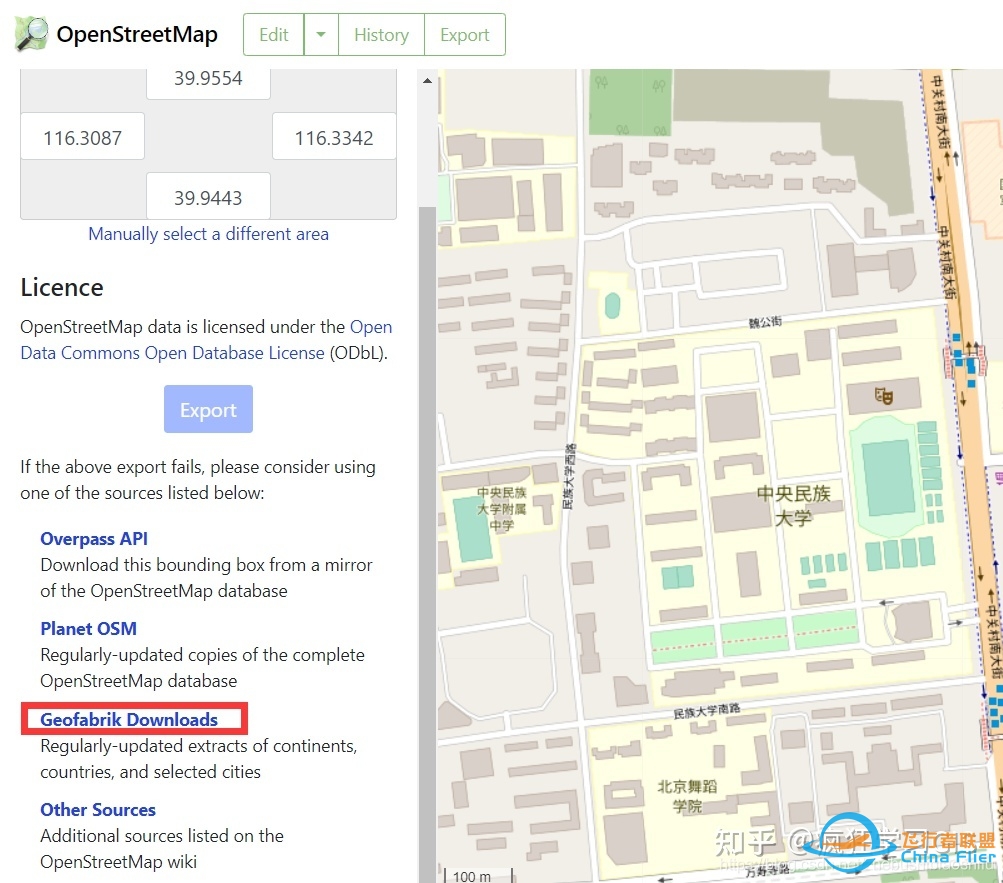Open the Other Sources link
Viewport: 1003px width, 883px height.
[97, 809]
